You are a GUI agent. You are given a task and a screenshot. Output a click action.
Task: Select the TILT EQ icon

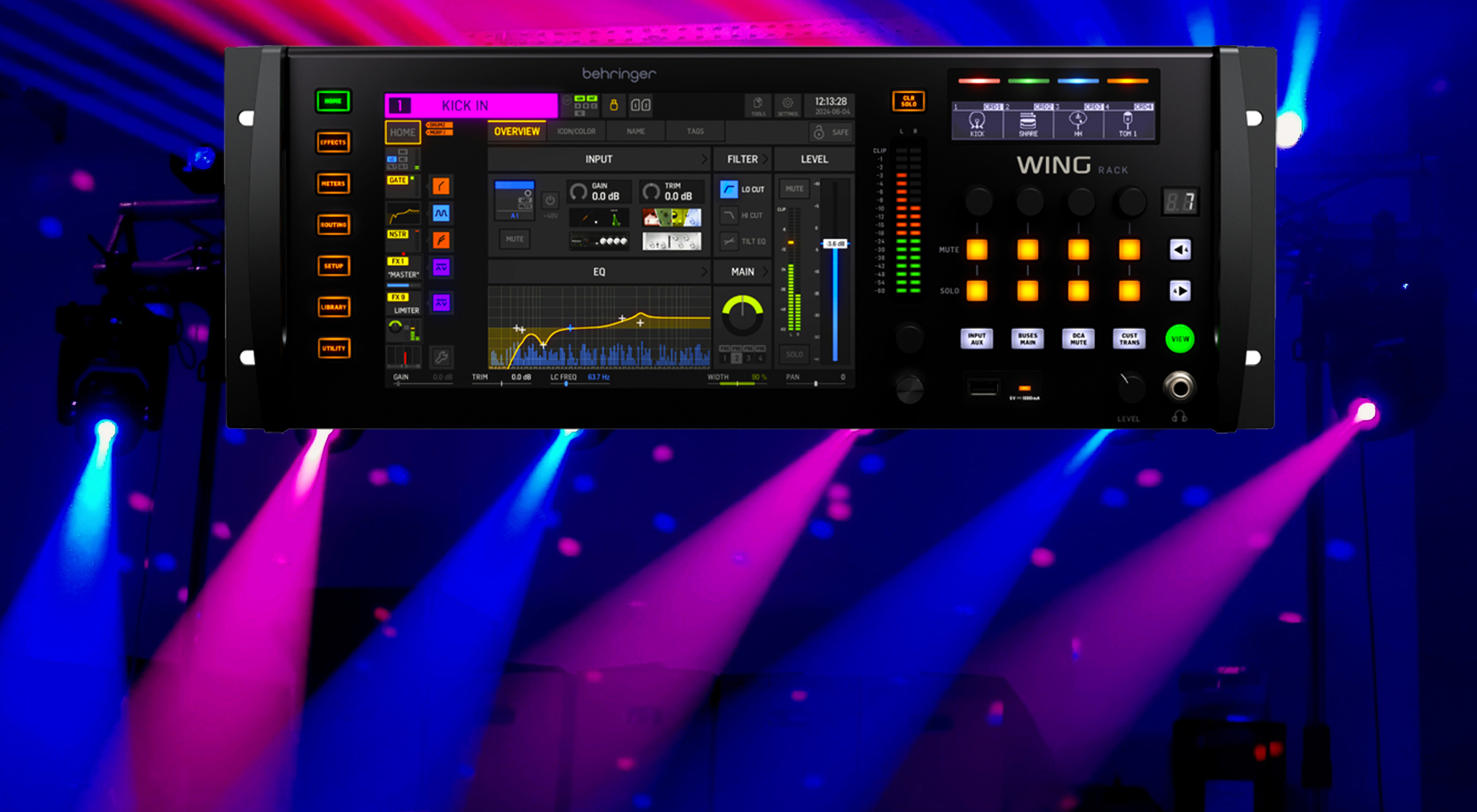pos(728,241)
